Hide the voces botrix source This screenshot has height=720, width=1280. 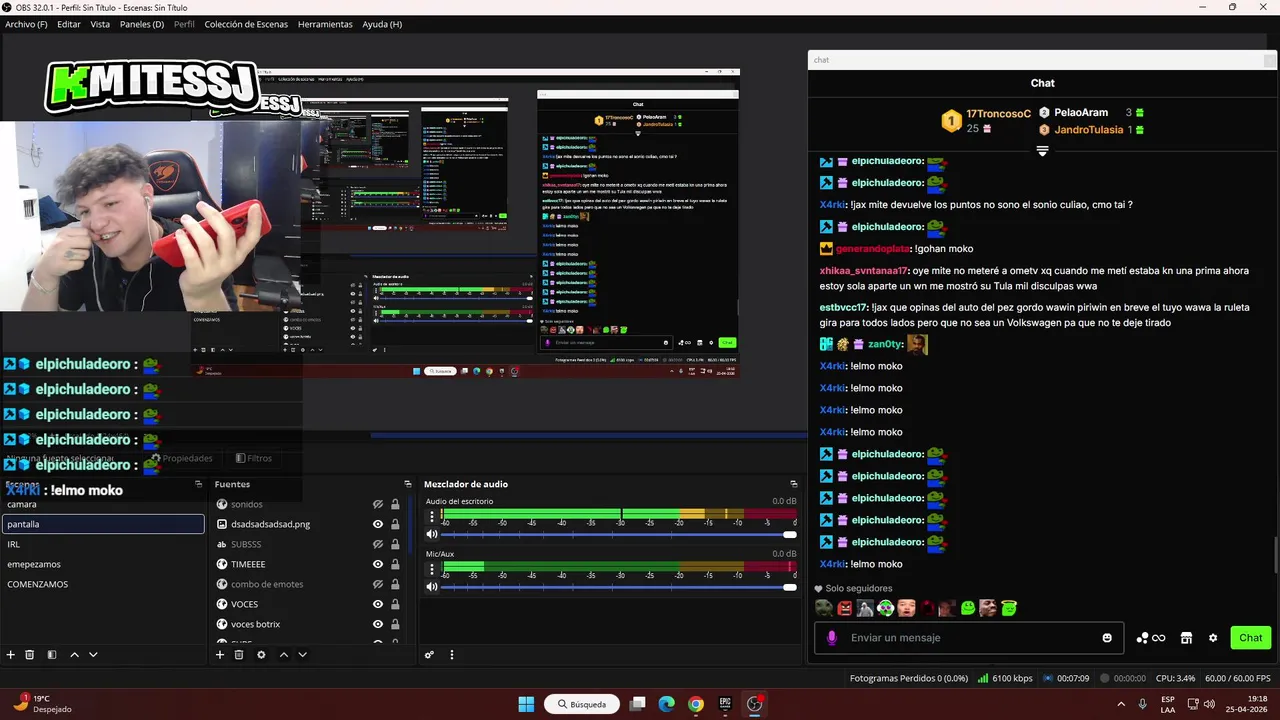point(378,624)
